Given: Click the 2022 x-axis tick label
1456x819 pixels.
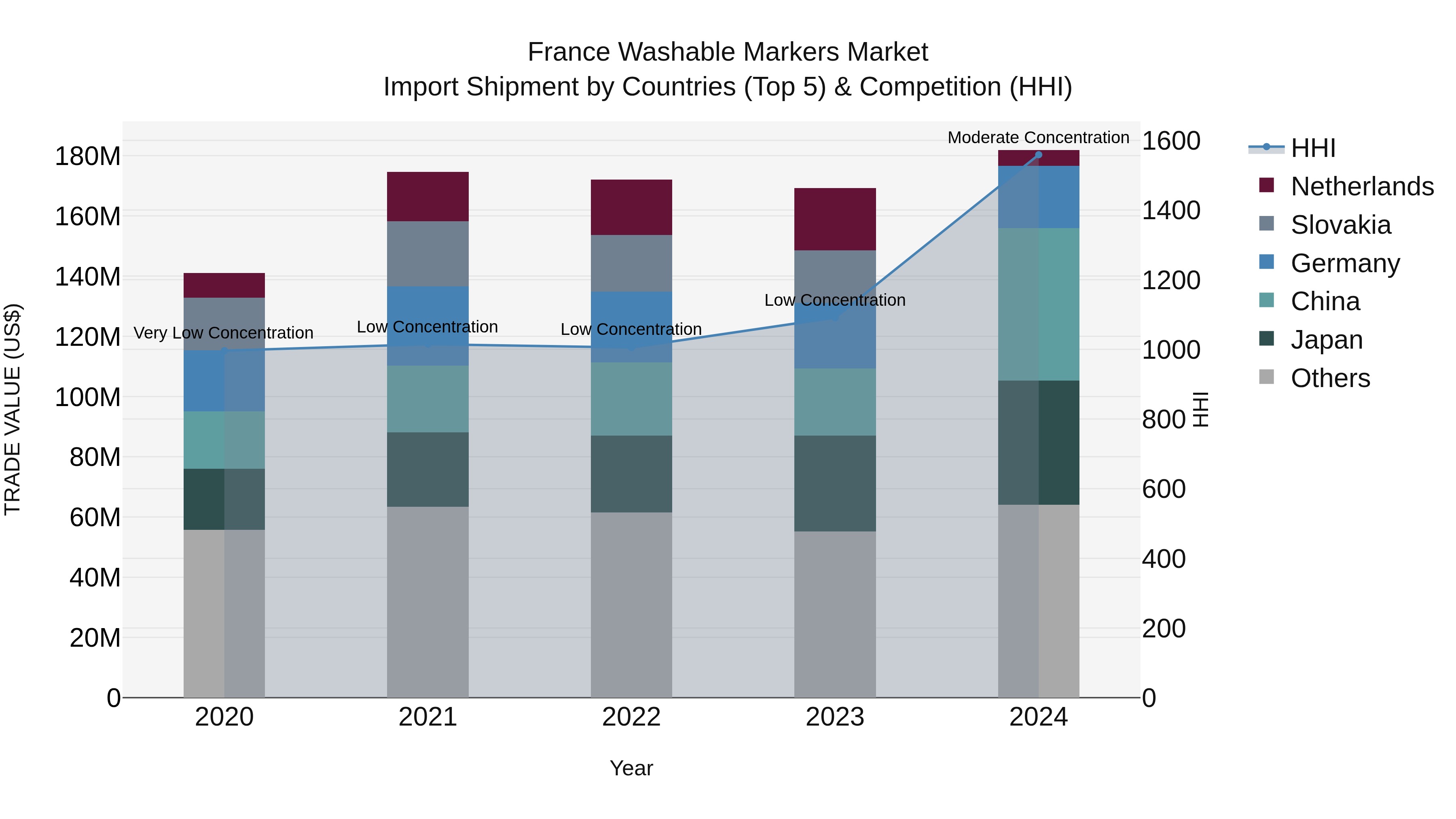Looking at the screenshot, I should 631,717.
